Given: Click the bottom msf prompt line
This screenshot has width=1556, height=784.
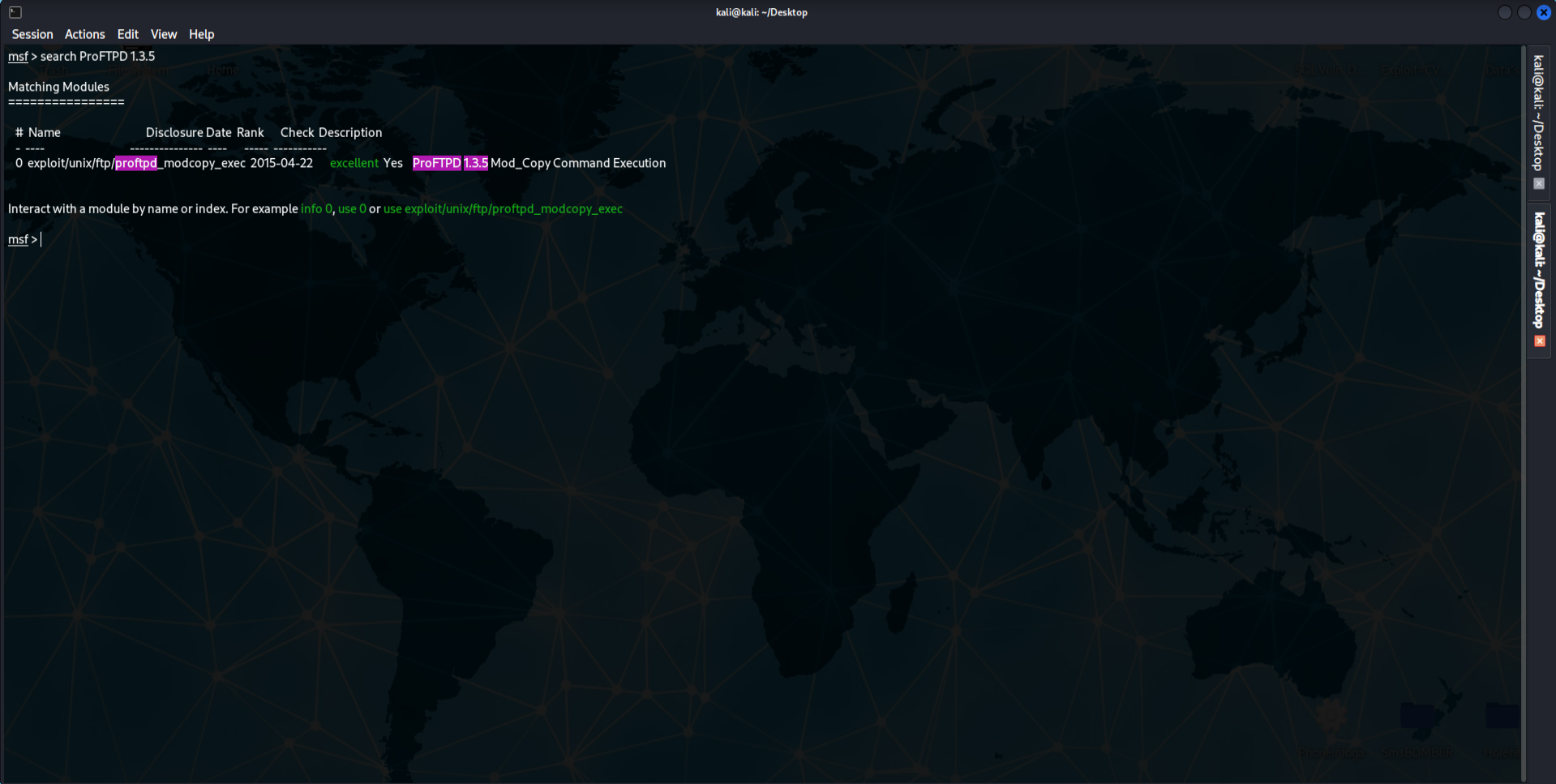Looking at the screenshot, I should [x=24, y=239].
